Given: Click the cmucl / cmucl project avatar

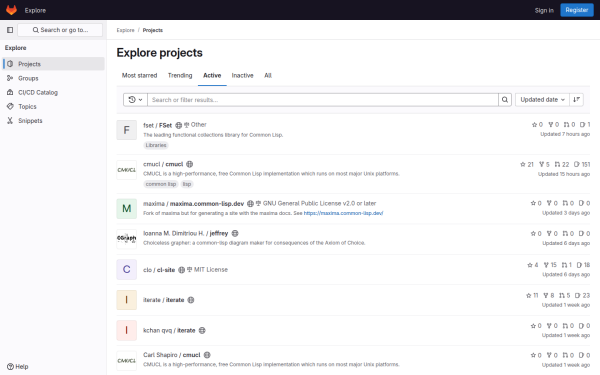Looking at the screenshot, I should tap(127, 170).
